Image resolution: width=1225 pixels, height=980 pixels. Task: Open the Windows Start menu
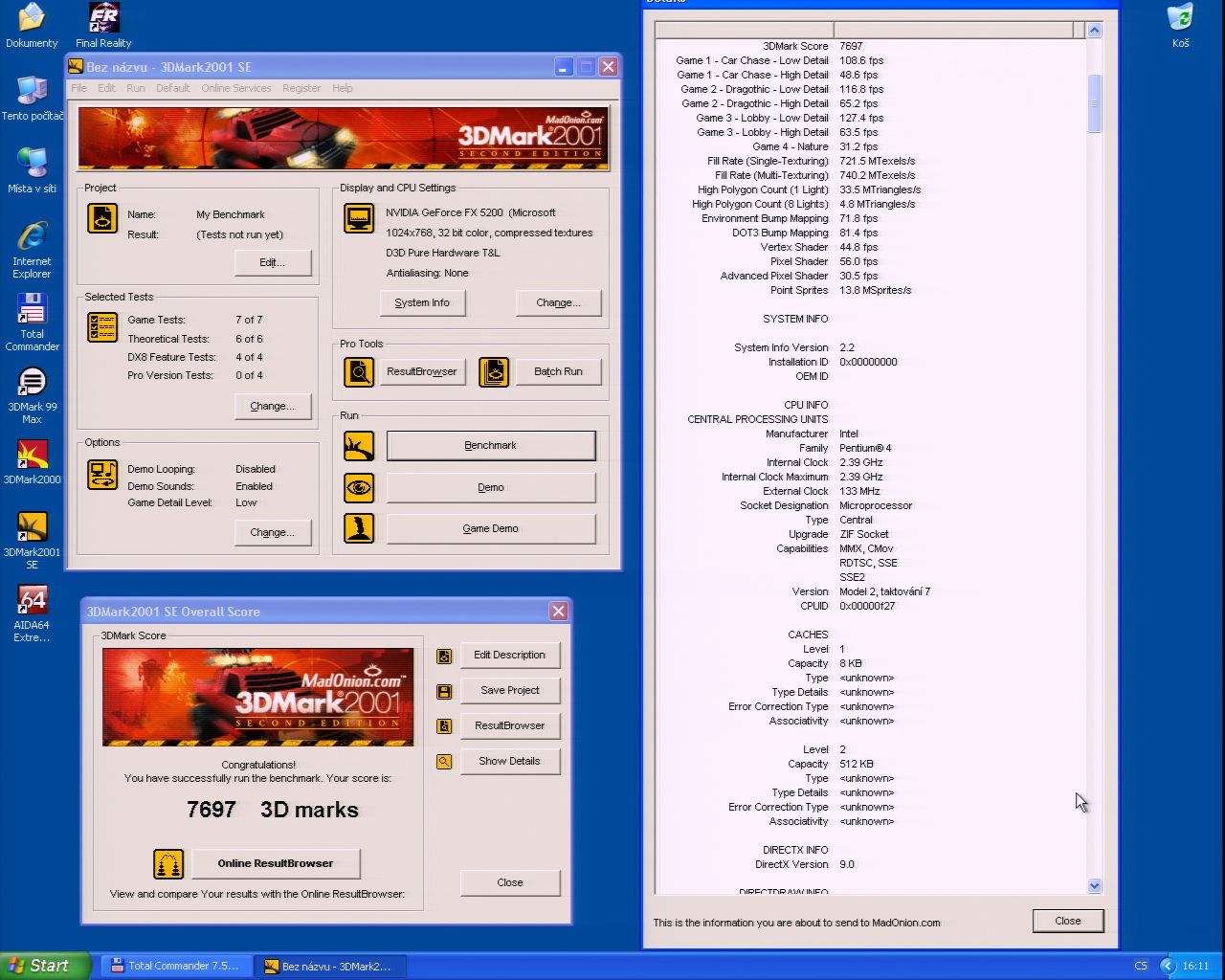45,966
